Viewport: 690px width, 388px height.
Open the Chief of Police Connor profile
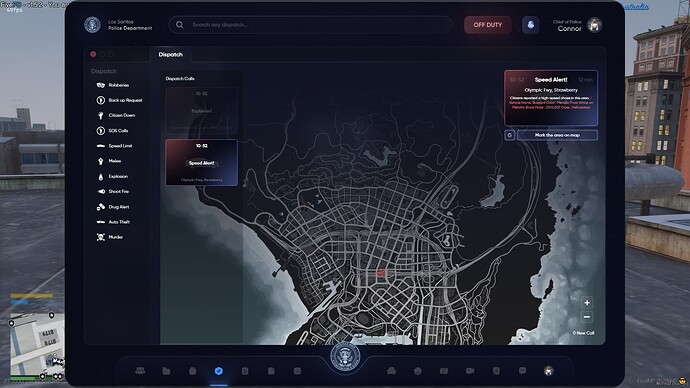click(x=577, y=25)
